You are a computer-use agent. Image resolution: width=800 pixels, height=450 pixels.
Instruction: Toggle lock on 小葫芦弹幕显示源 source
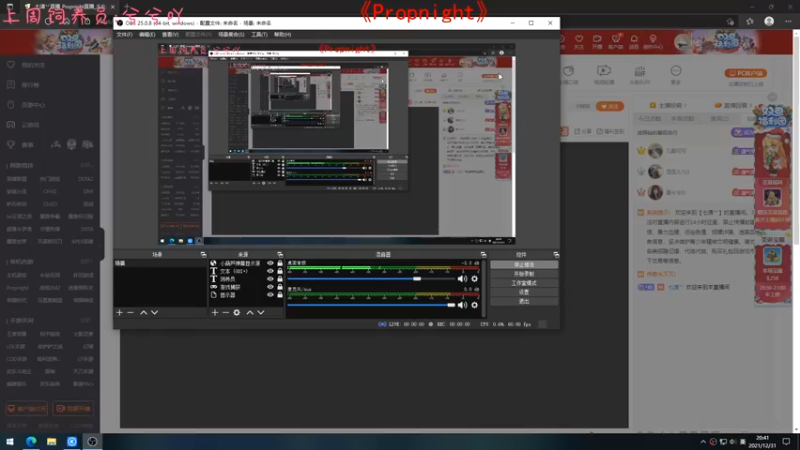pos(280,263)
